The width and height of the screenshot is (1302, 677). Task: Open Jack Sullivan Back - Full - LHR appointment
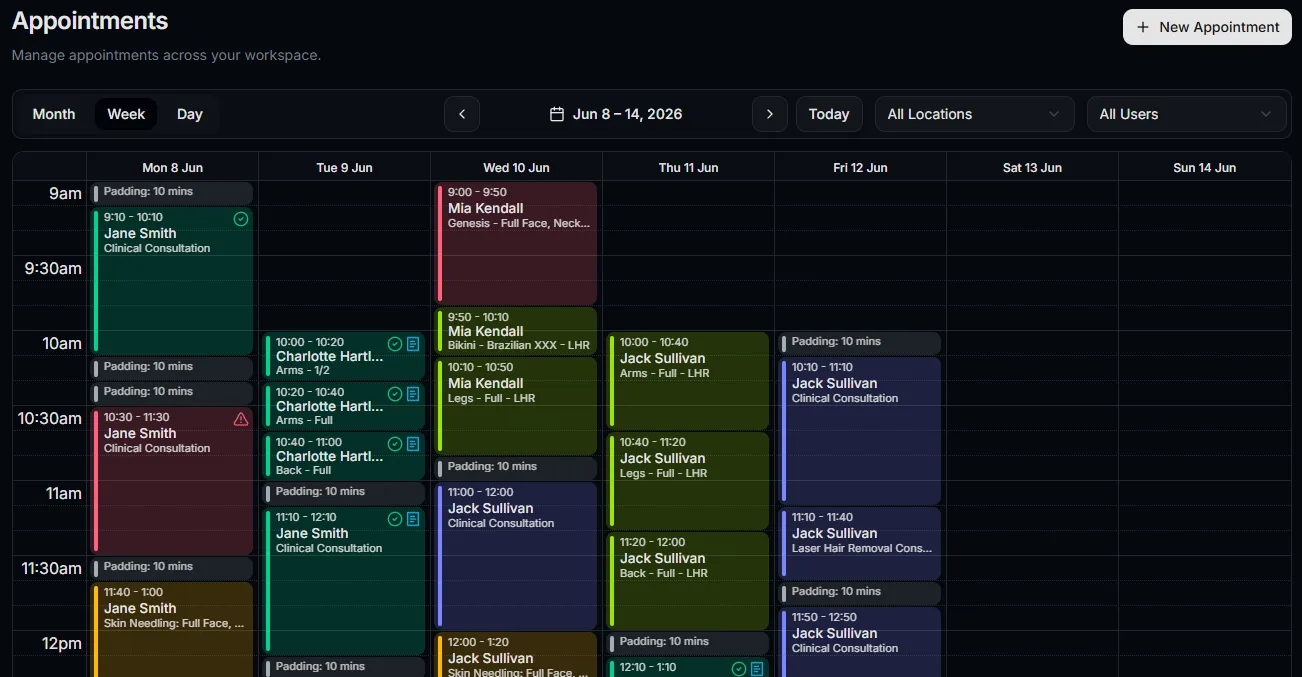(688, 580)
